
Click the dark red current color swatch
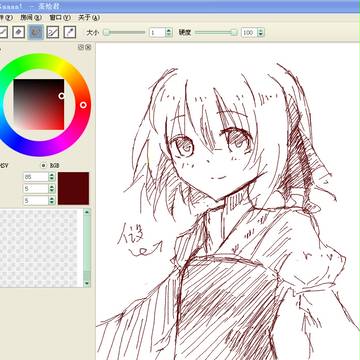[73, 188]
